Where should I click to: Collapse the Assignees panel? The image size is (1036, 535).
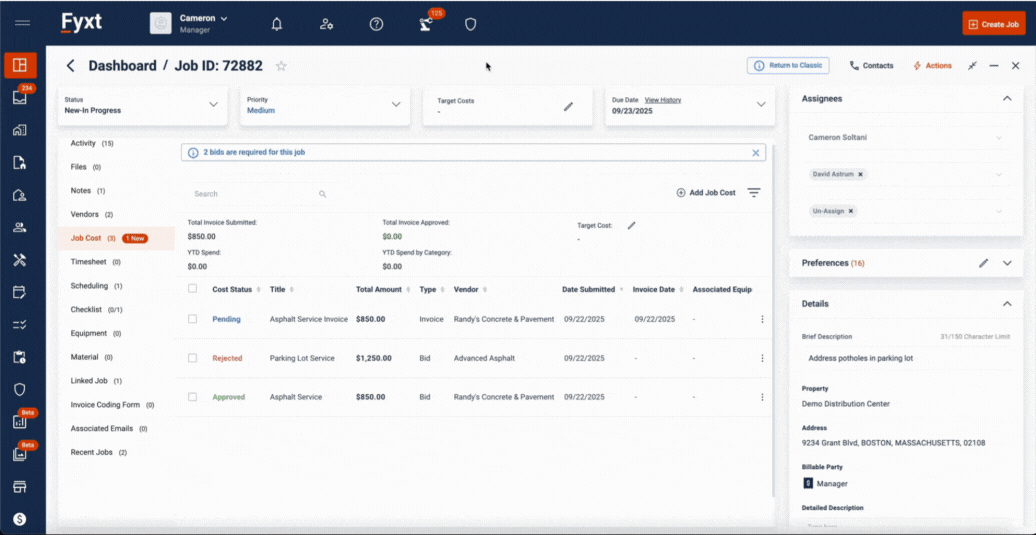(x=1007, y=99)
